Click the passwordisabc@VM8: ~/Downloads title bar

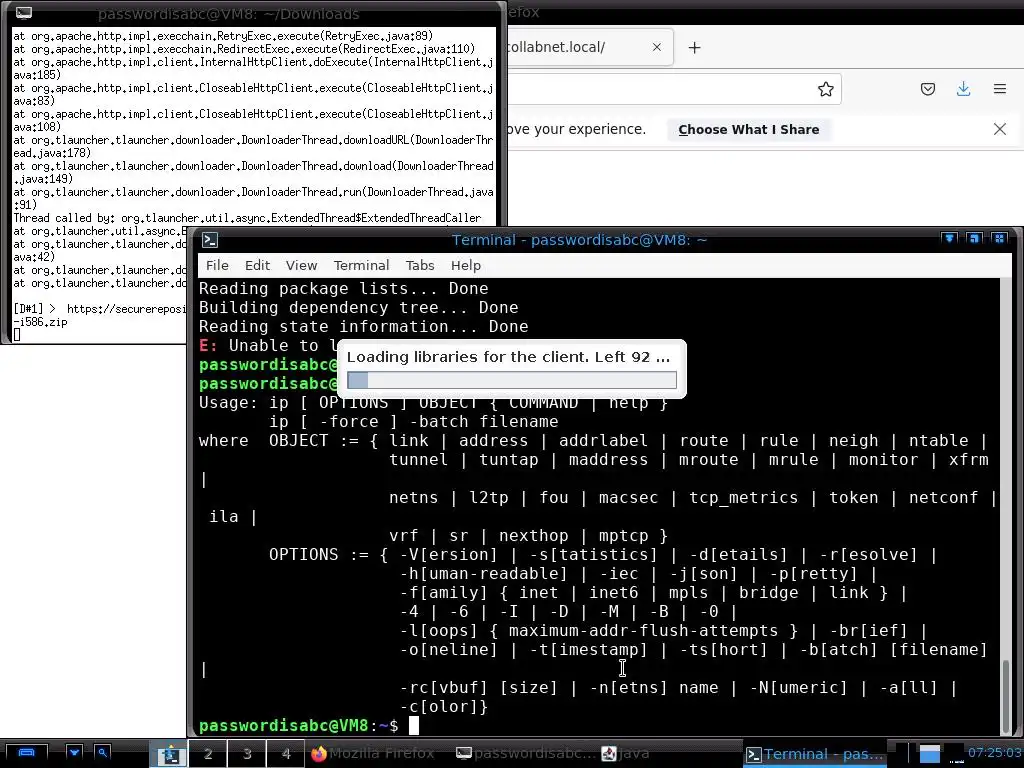[x=229, y=14]
